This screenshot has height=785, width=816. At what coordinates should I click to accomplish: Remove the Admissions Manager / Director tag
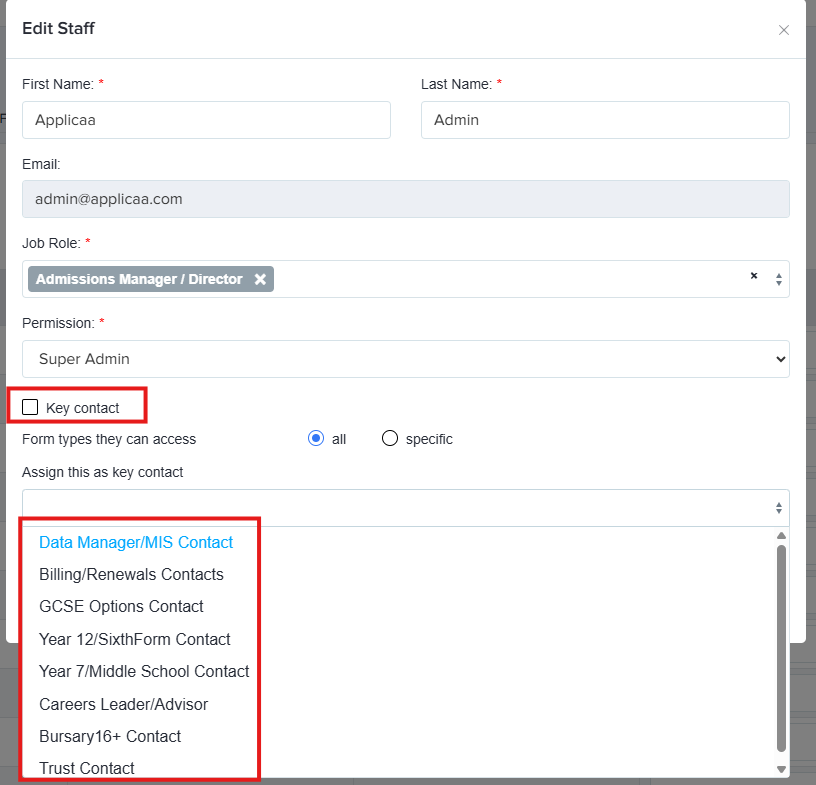point(260,279)
